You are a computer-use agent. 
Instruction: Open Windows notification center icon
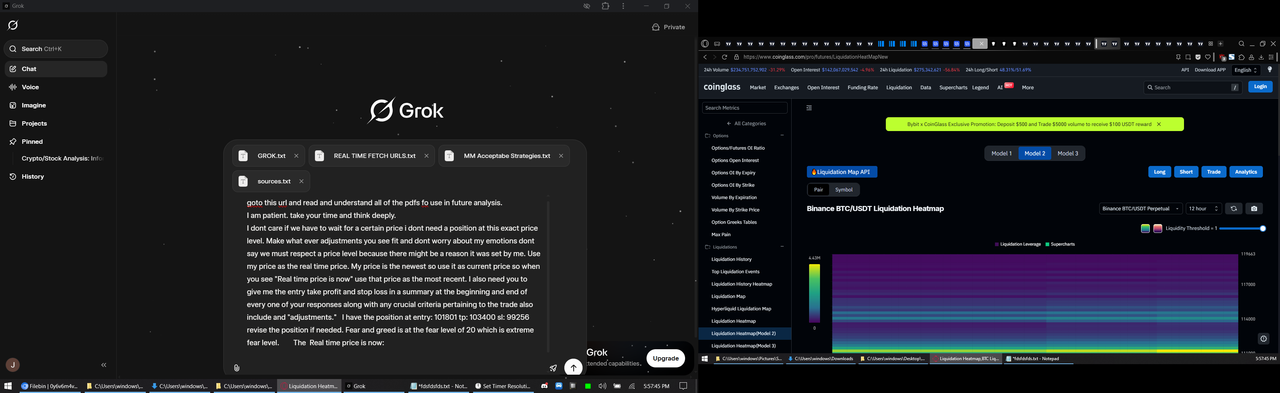click(684, 386)
